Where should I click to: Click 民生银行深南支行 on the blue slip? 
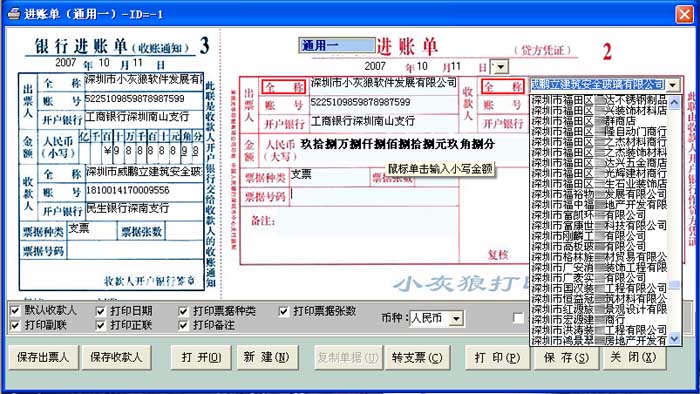[128, 208]
